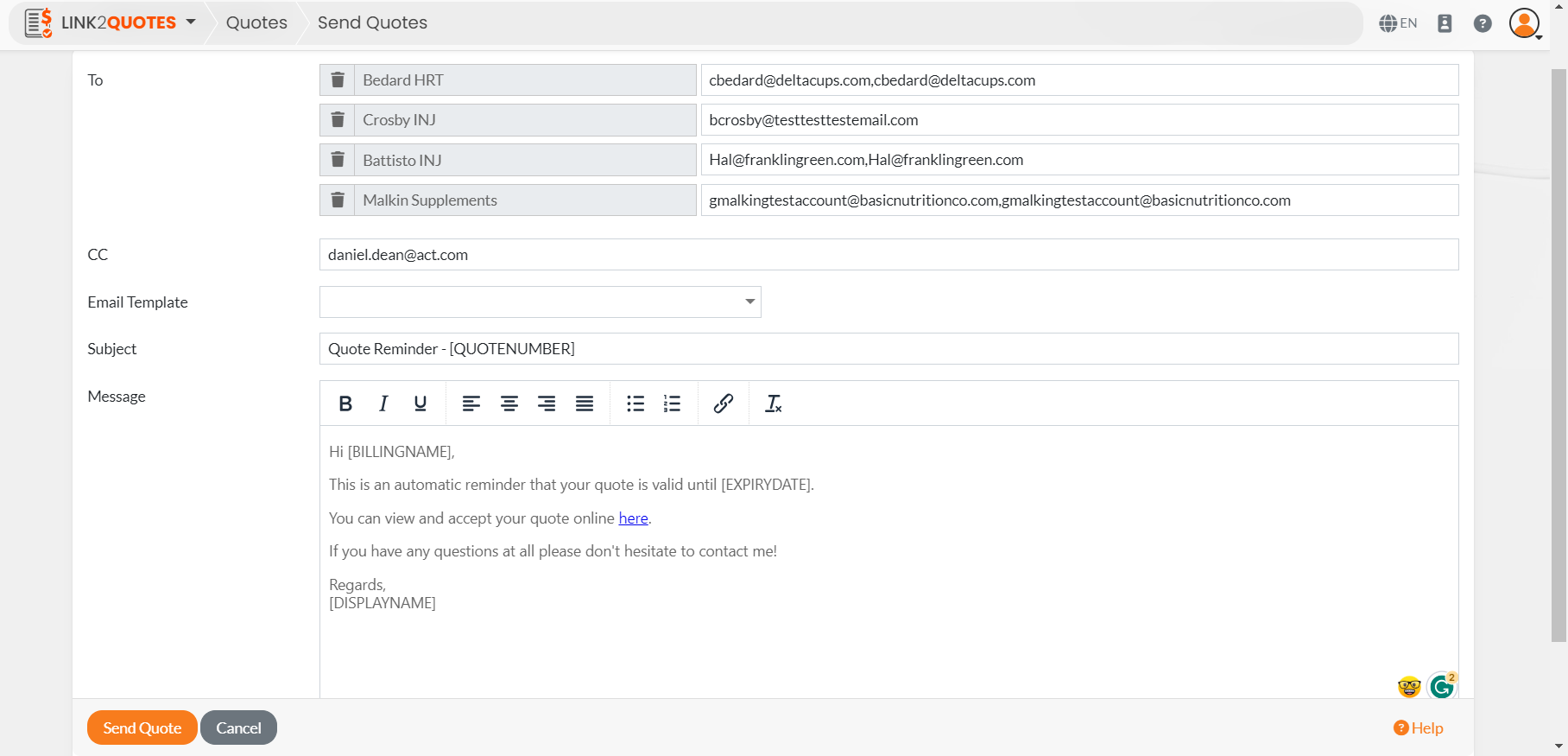This screenshot has width=1568, height=756.
Task: Clear text formatting in message
Action: 774,403
